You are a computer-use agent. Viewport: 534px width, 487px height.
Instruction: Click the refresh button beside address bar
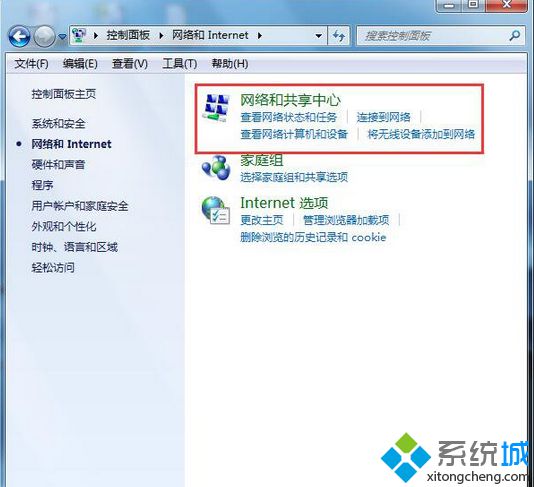point(339,35)
